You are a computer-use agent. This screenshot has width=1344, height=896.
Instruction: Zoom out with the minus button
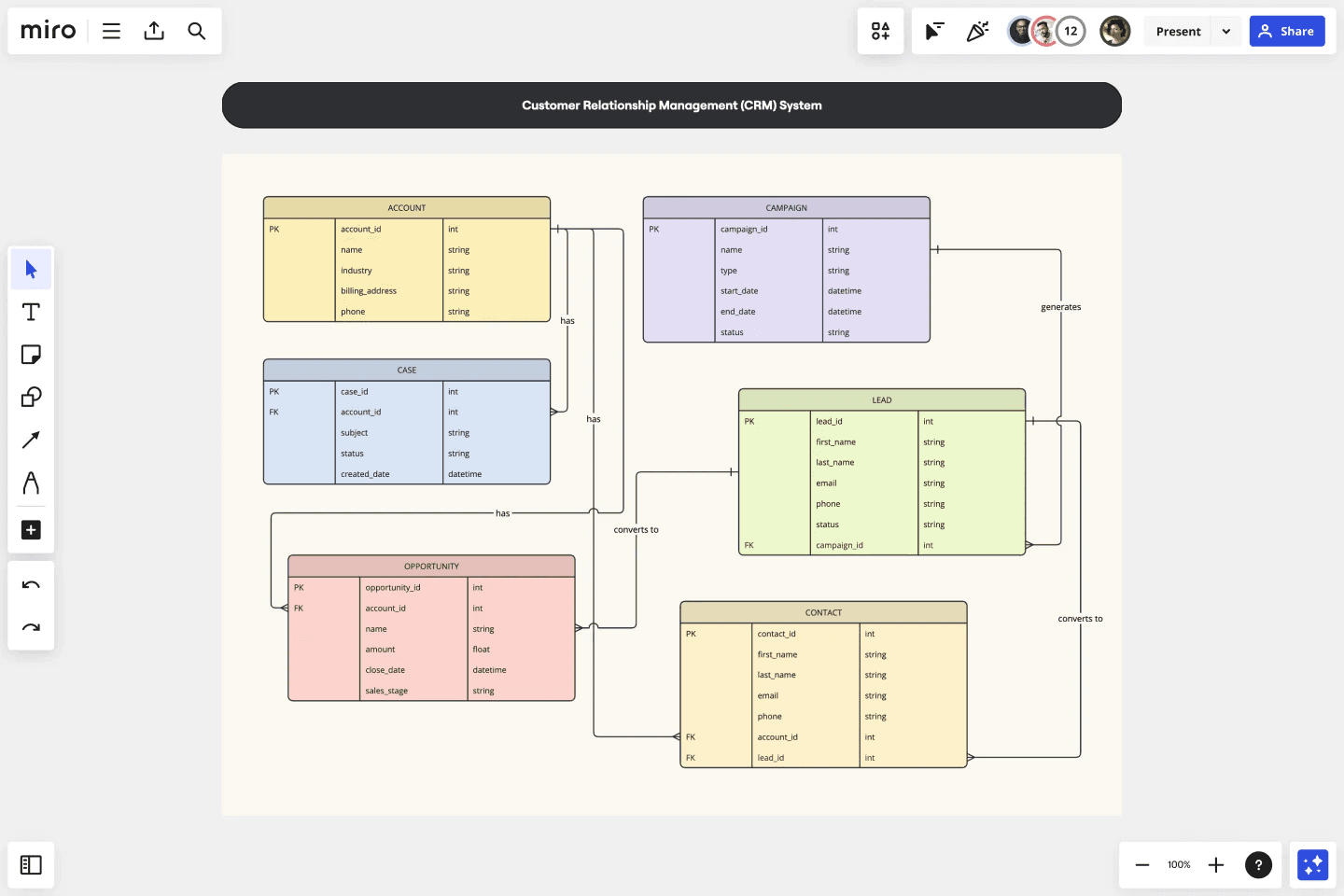1141,865
